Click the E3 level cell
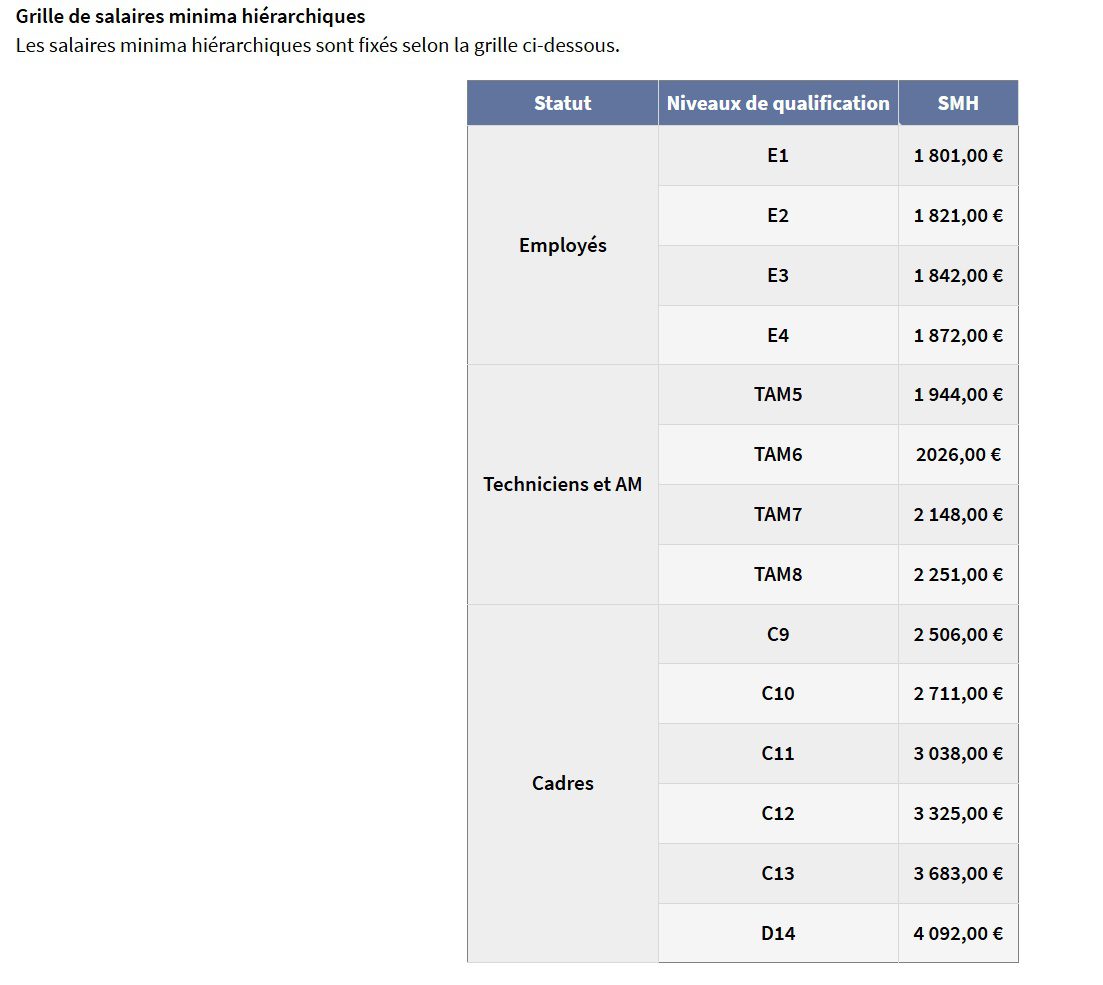This screenshot has height=985, width=1103. tap(778, 275)
